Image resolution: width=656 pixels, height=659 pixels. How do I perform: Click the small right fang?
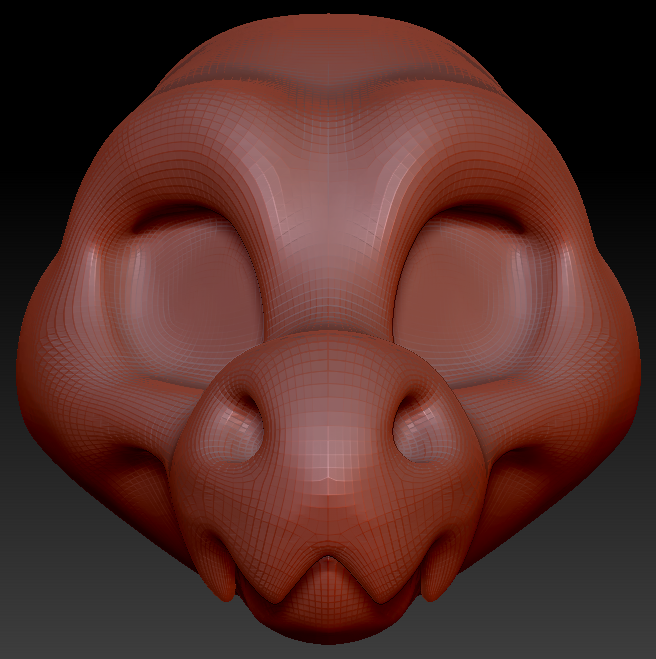coord(436,576)
